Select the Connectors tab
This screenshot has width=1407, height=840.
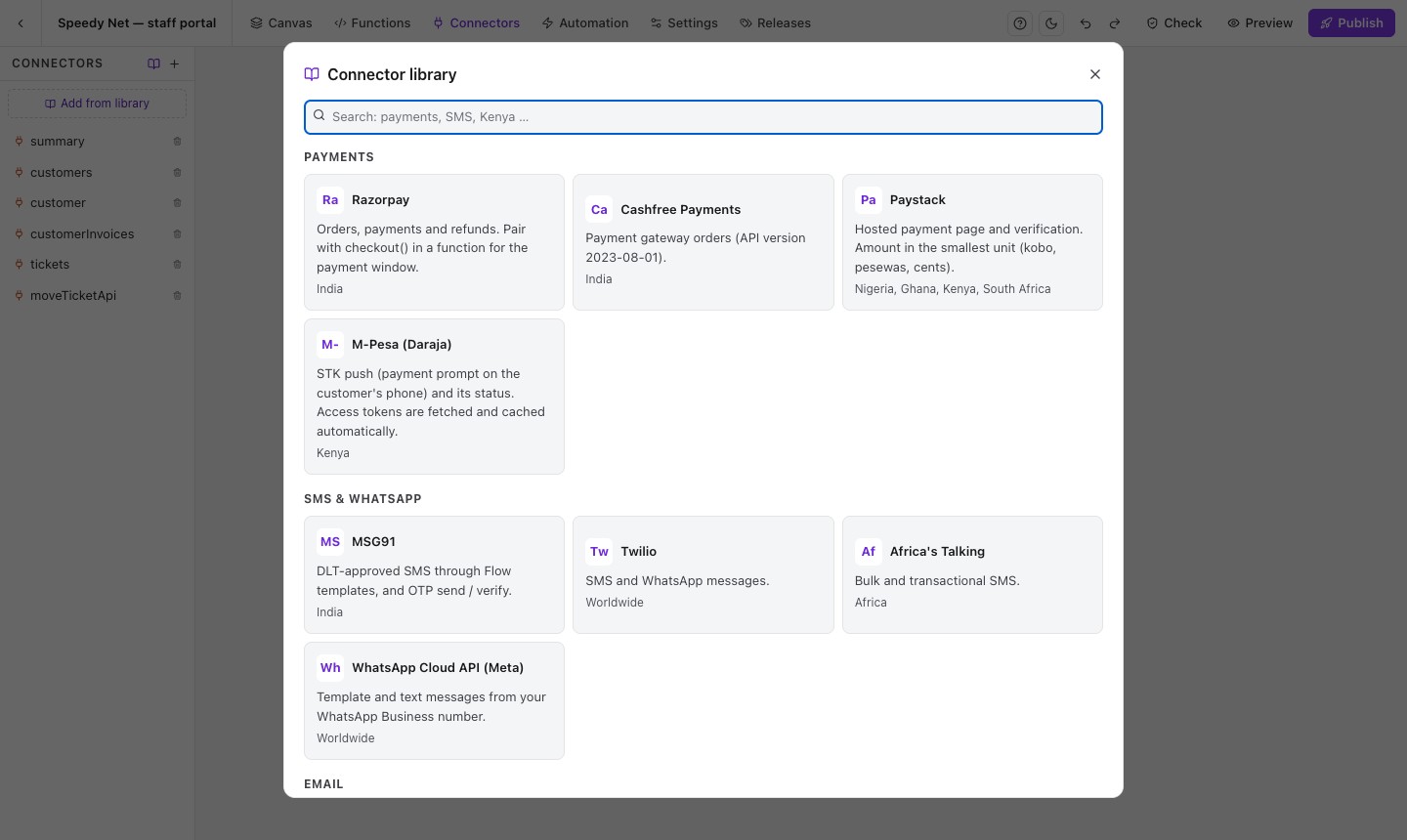coord(477,23)
